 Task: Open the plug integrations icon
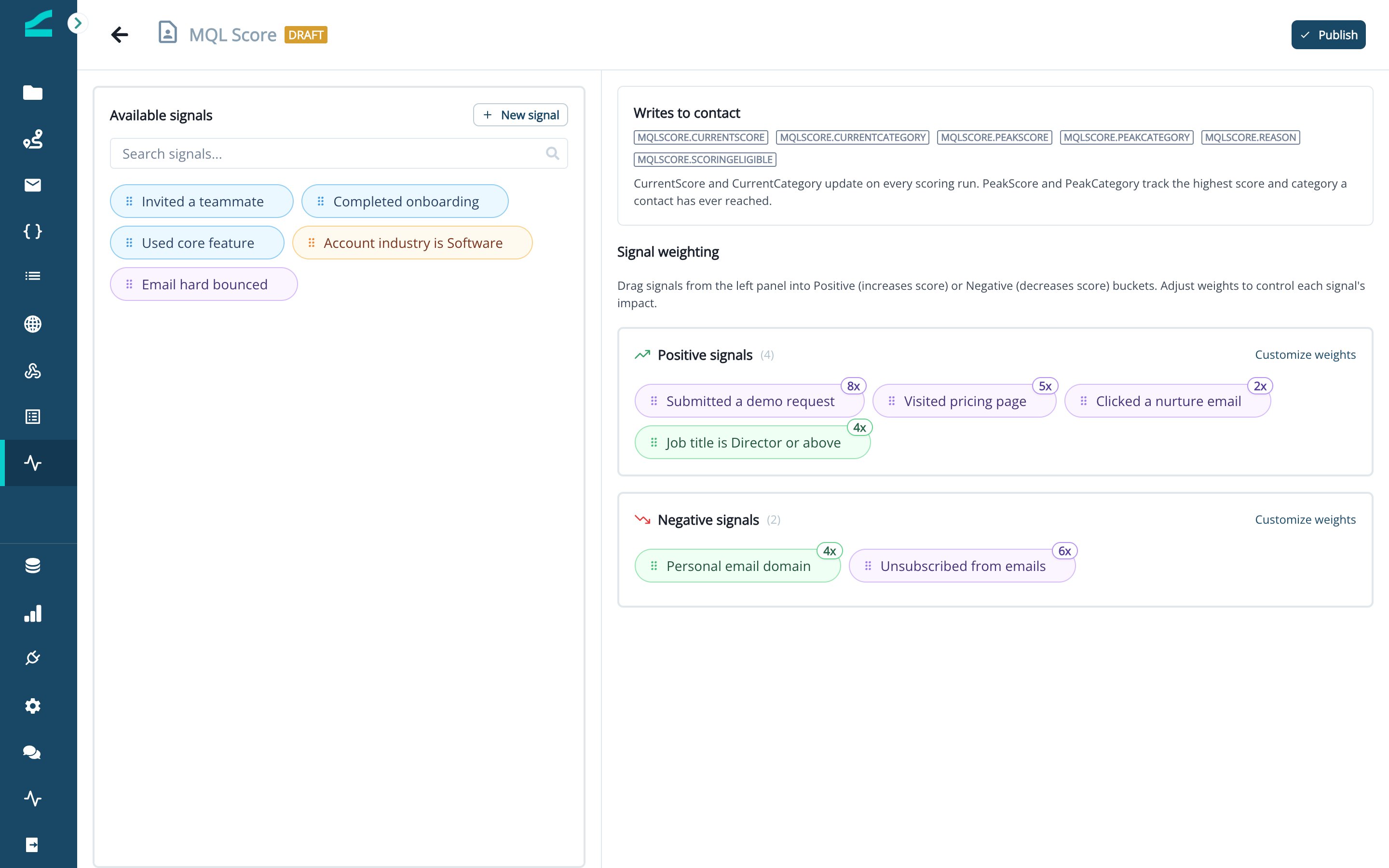point(33,658)
